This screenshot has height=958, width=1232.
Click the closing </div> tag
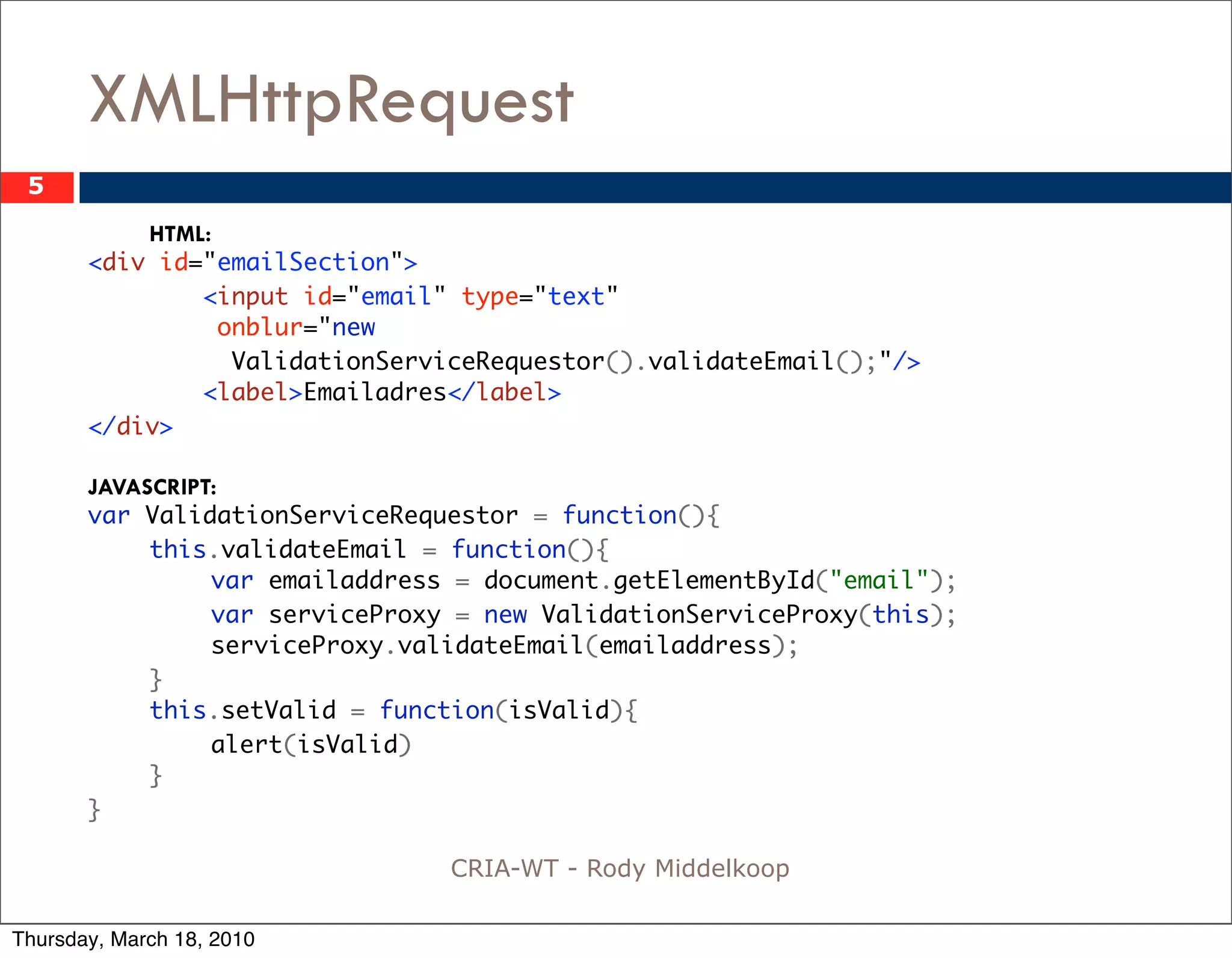pos(131,427)
